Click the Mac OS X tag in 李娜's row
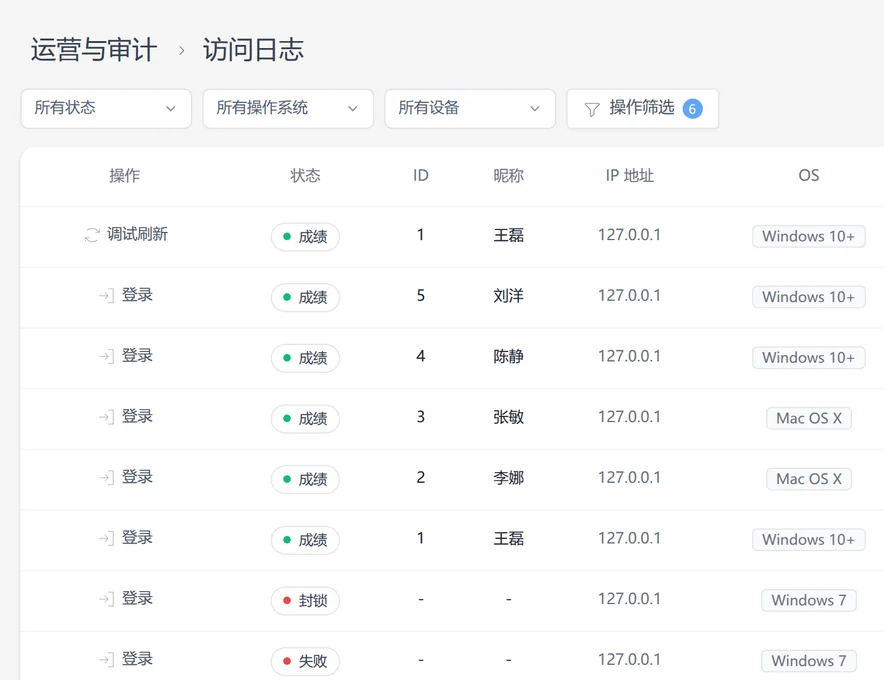Image resolution: width=884 pixels, height=680 pixels. (x=808, y=479)
